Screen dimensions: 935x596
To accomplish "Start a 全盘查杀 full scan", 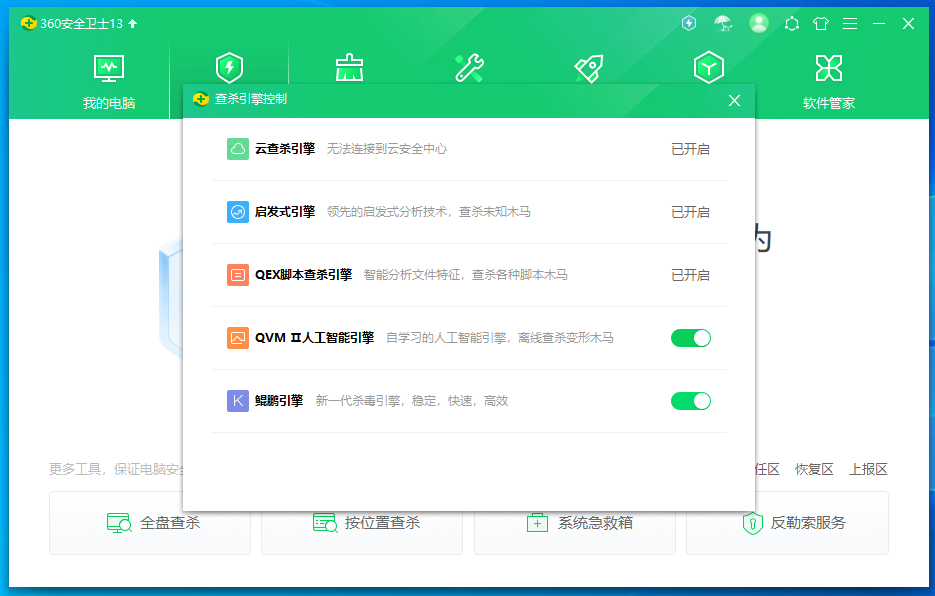I will [150, 523].
